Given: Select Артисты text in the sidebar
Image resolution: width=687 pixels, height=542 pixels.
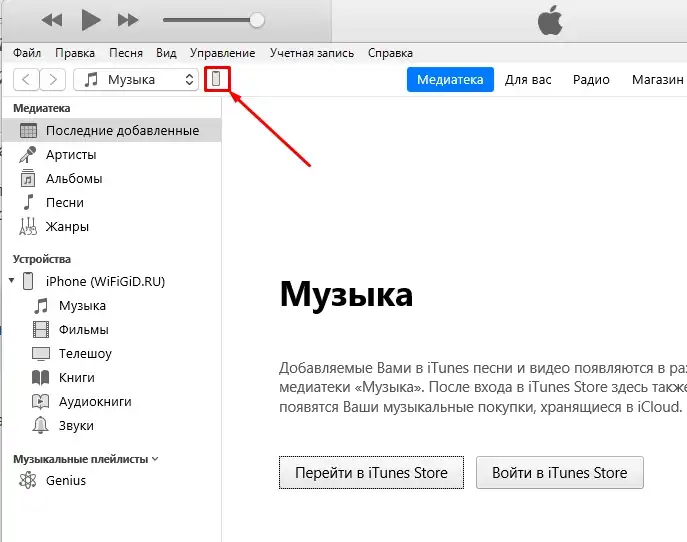Looking at the screenshot, I should click(71, 155).
